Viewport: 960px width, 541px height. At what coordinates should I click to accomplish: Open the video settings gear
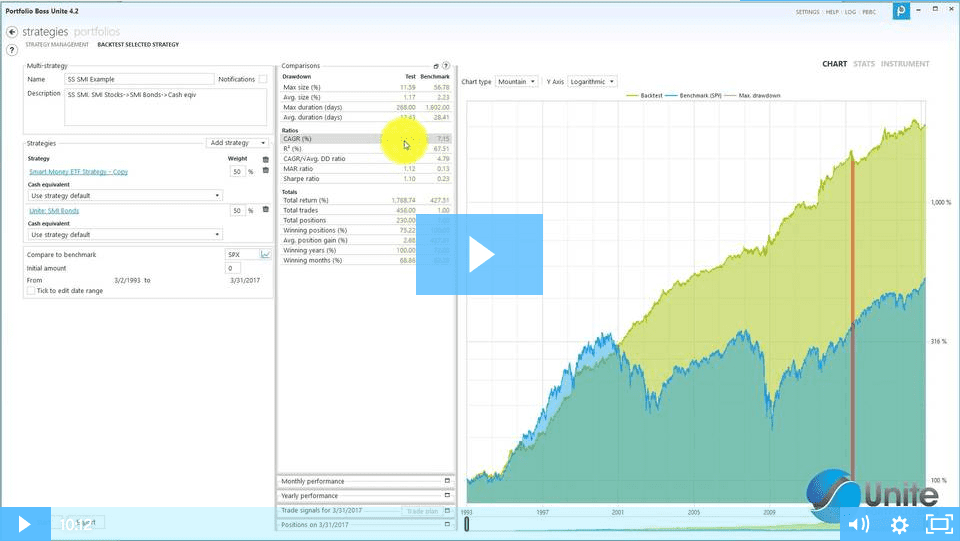pyautogui.click(x=899, y=524)
